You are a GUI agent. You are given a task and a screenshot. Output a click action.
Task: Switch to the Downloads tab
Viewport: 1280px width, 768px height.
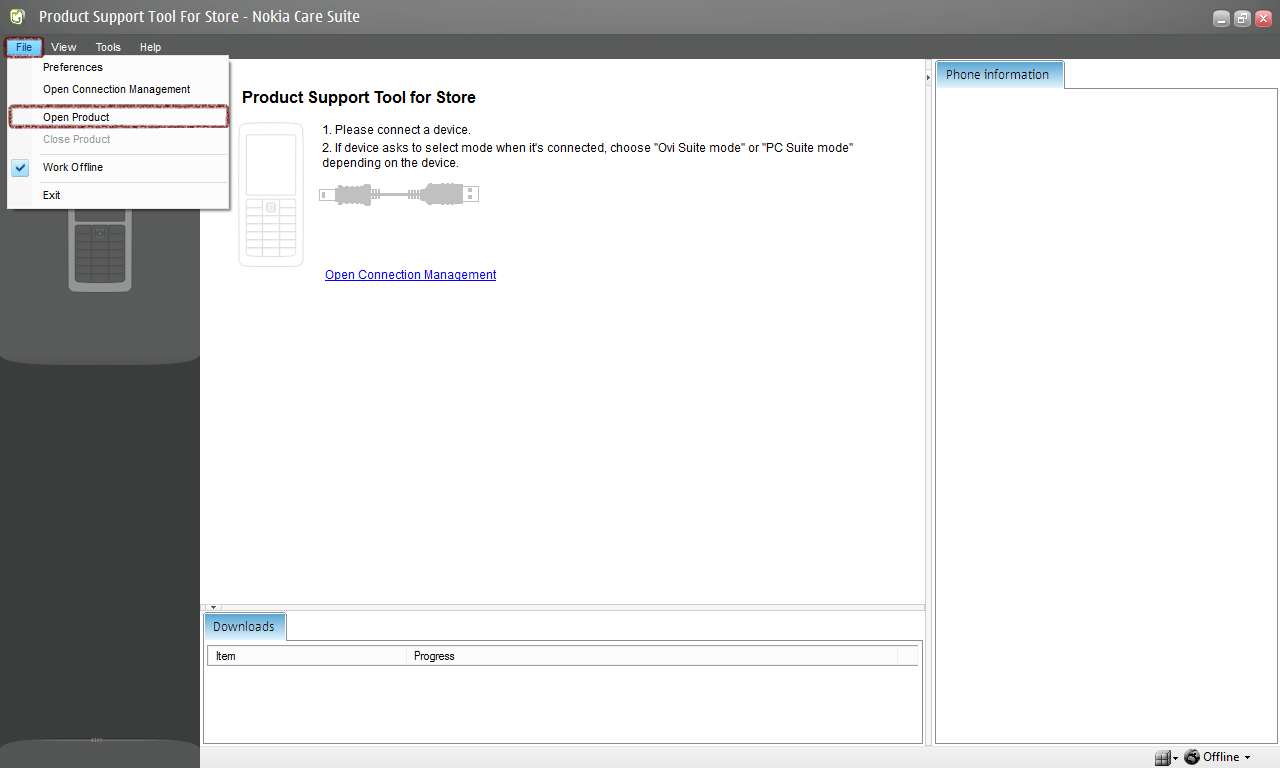[244, 627]
